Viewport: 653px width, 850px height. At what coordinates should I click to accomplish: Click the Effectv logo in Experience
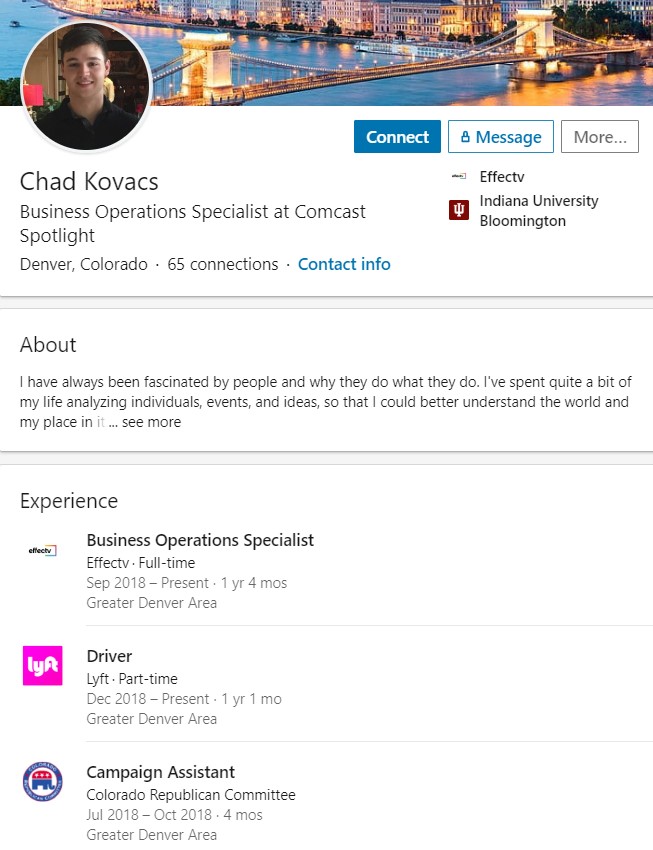pyautogui.click(x=42, y=550)
